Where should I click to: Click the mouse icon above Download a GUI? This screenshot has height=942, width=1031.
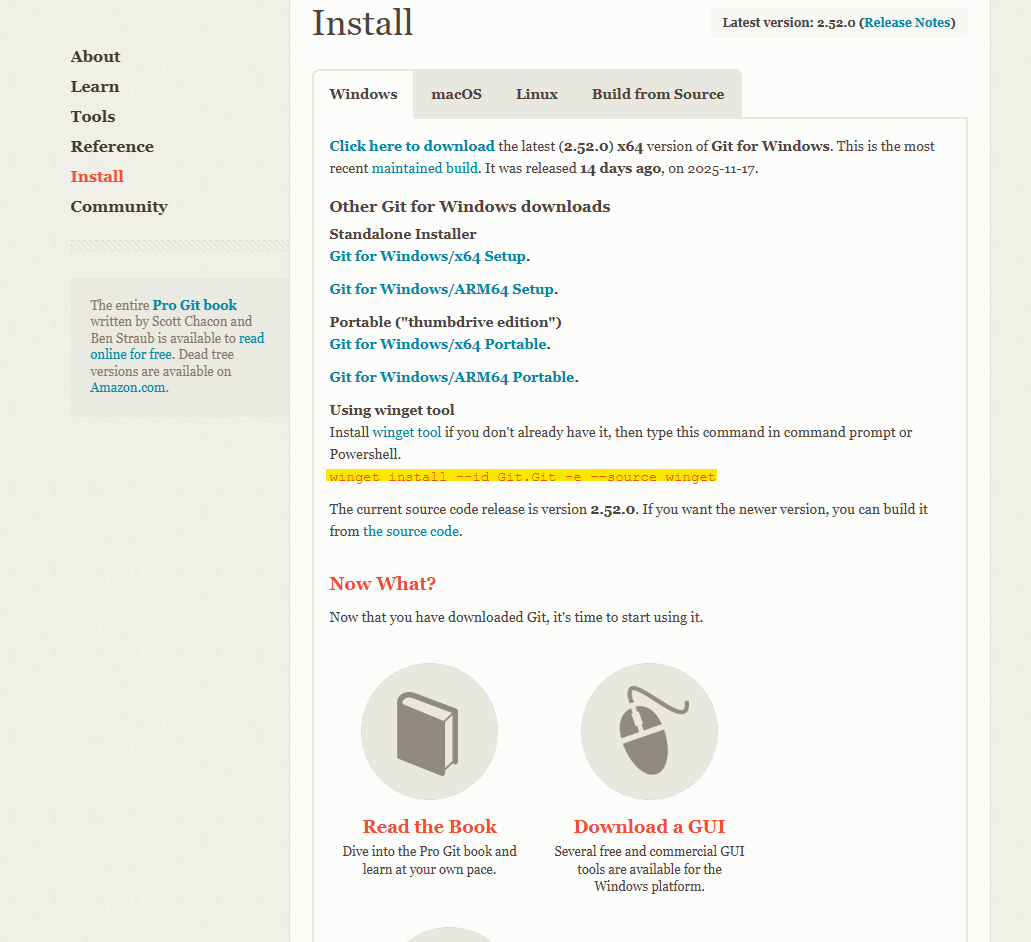click(x=649, y=731)
